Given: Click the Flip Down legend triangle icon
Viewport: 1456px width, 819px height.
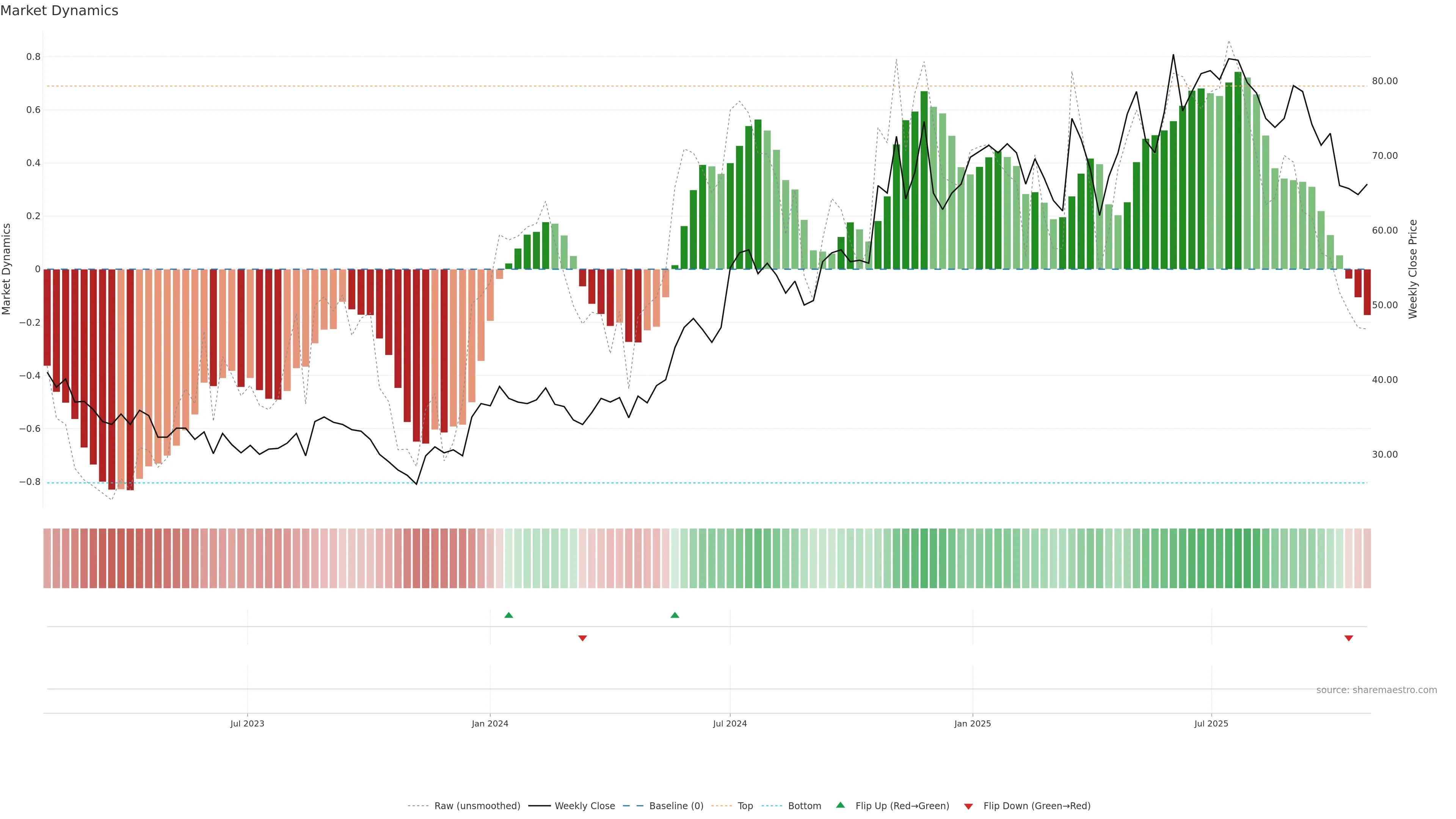Looking at the screenshot, I should [x=968, y=806].
